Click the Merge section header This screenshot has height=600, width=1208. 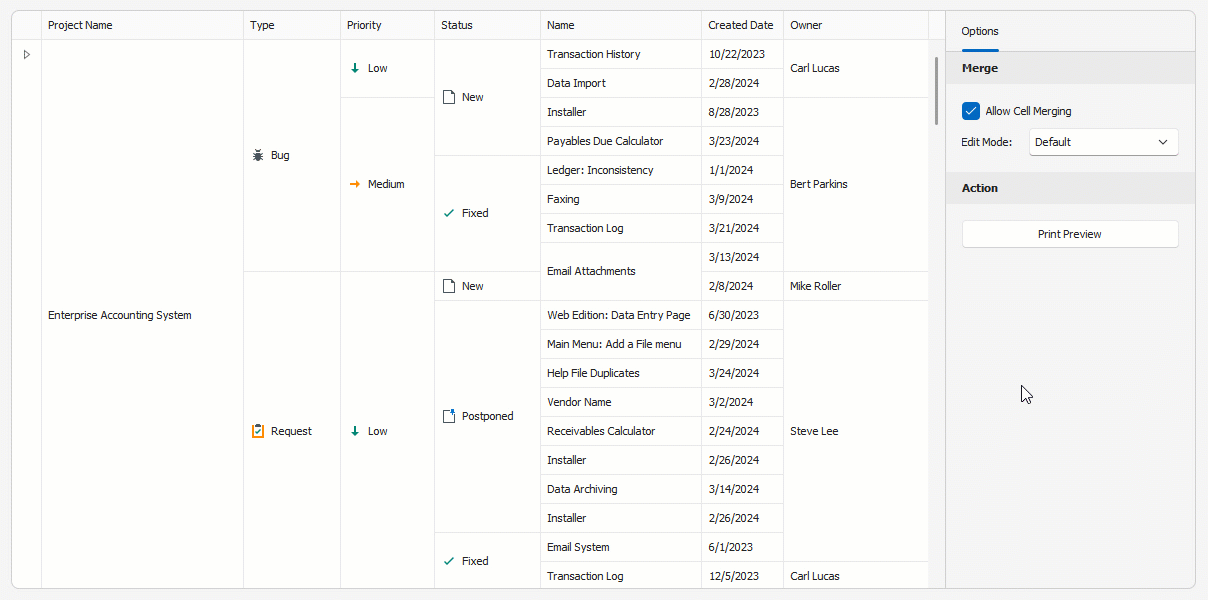1070,68
